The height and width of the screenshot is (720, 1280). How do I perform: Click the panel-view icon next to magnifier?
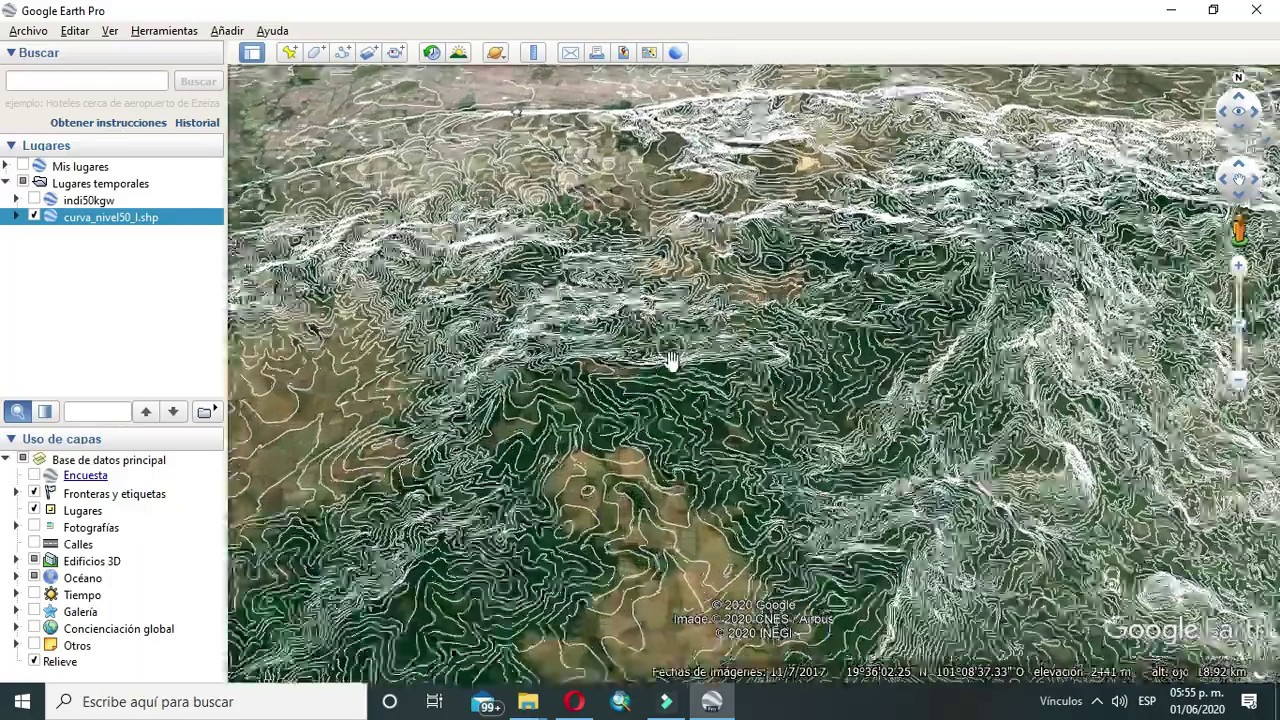pyautogui.click(x=45, y=411)
